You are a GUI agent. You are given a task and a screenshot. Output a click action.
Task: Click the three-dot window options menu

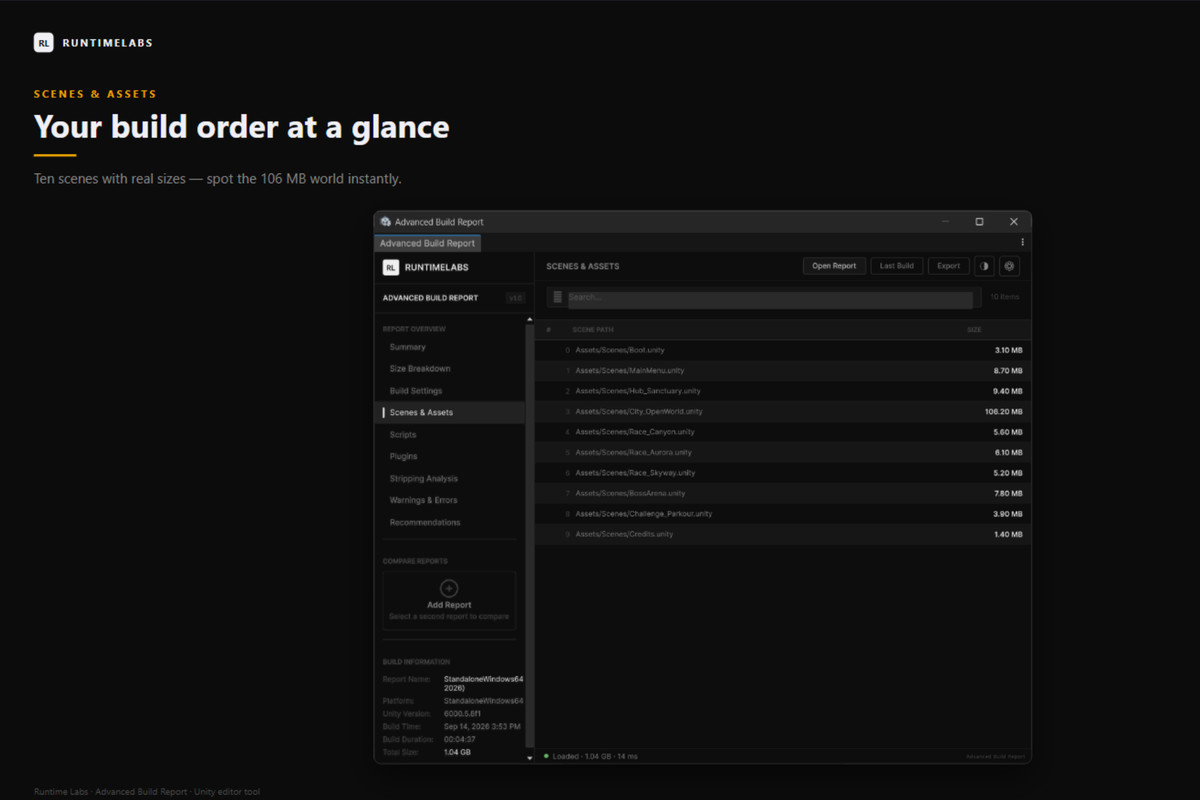click(x=1022, y=242)
